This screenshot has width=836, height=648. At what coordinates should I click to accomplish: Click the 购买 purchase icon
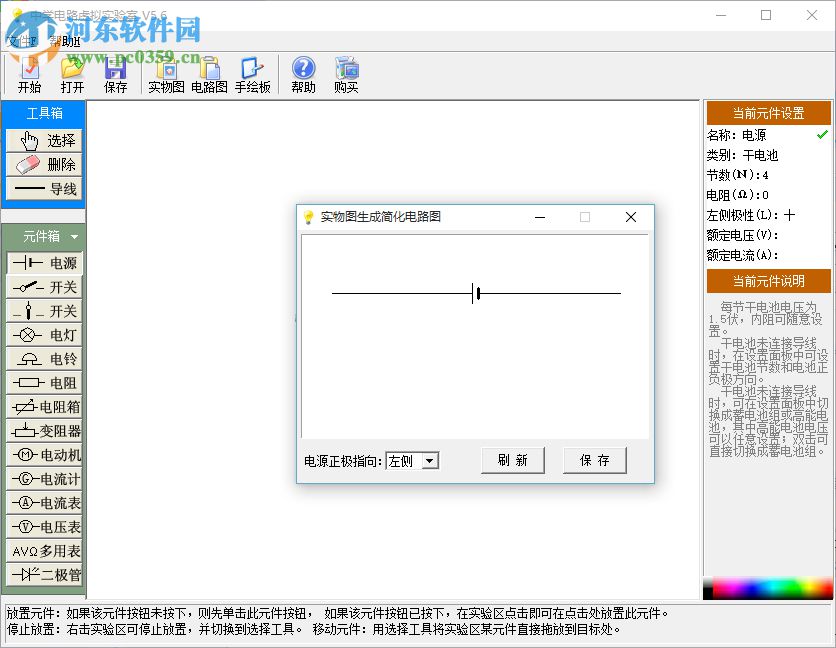(346, 76)
